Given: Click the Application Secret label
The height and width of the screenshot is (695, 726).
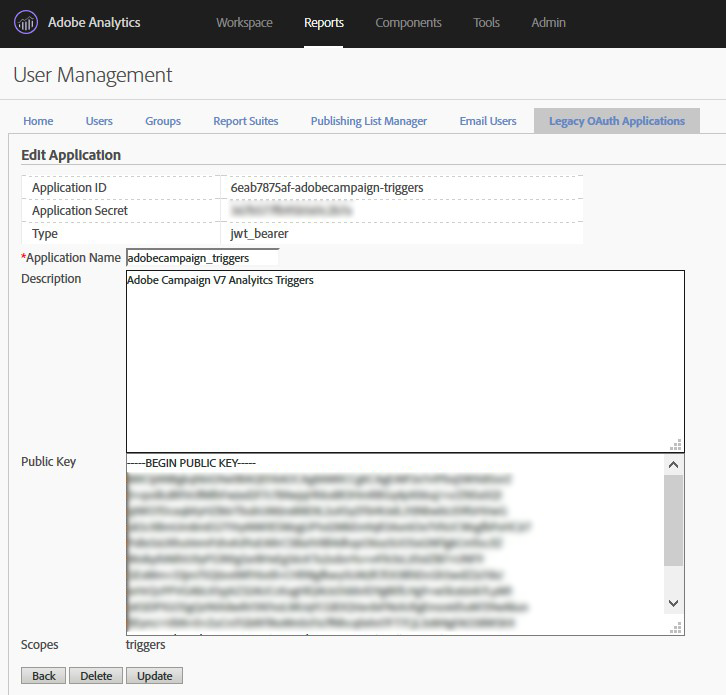Looking at the screenshot, I should [80, 211].
